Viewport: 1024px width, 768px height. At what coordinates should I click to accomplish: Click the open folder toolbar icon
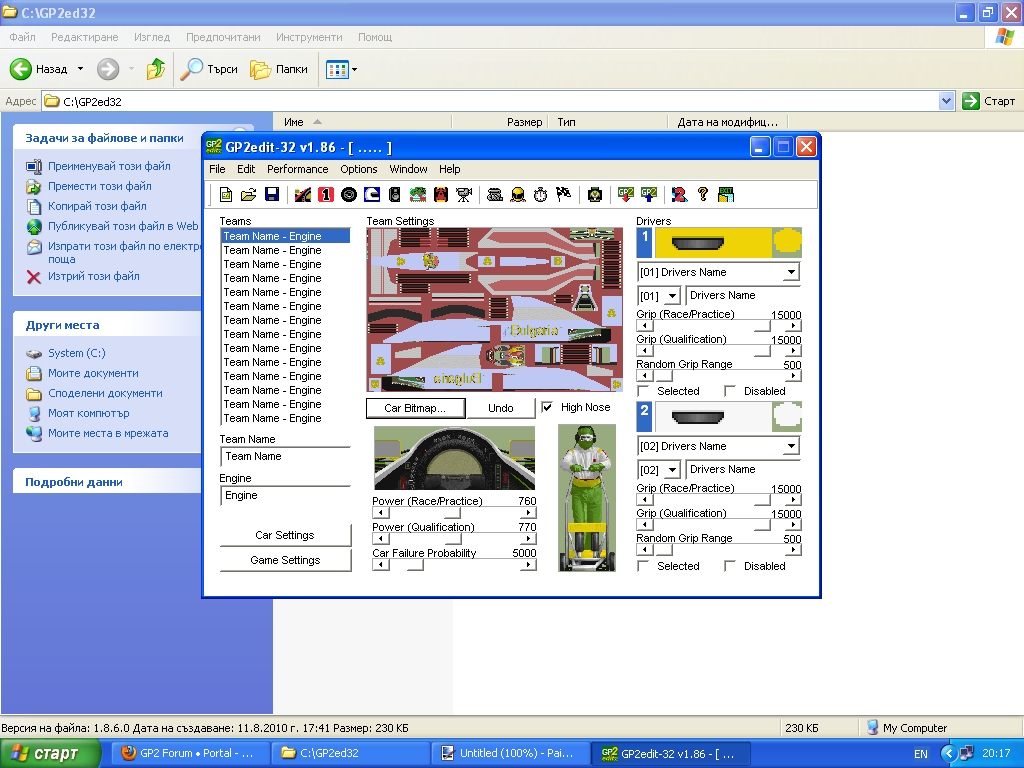point(248,194)
